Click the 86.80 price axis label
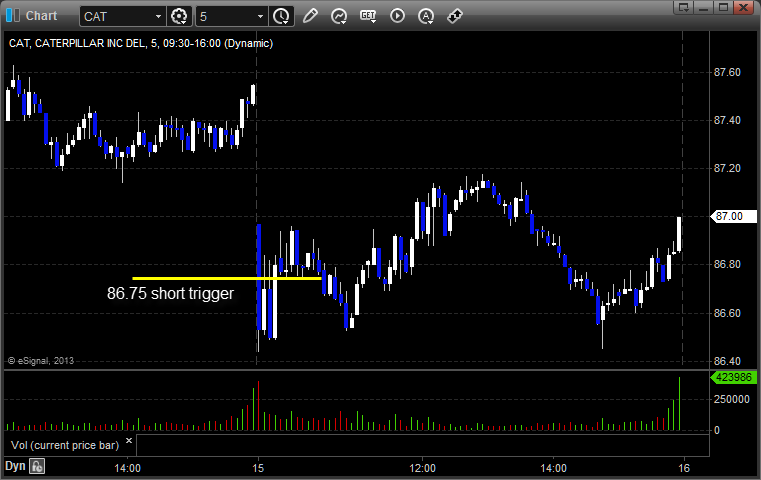761x480 pixels. (x=727, y=265)
